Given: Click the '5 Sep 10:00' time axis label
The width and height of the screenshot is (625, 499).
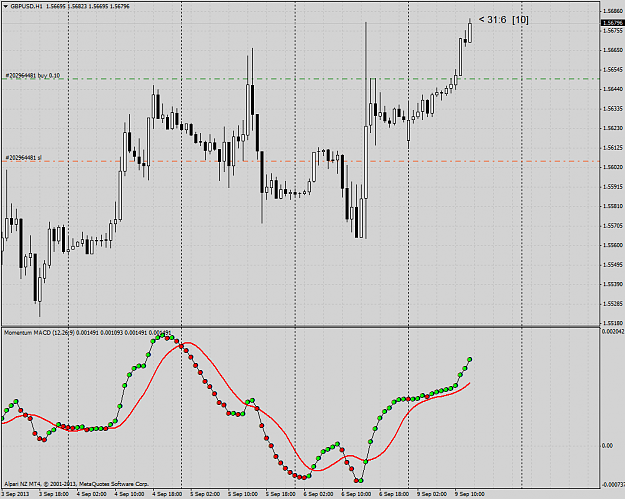Looking at the screenshot, I should point(243,494).
